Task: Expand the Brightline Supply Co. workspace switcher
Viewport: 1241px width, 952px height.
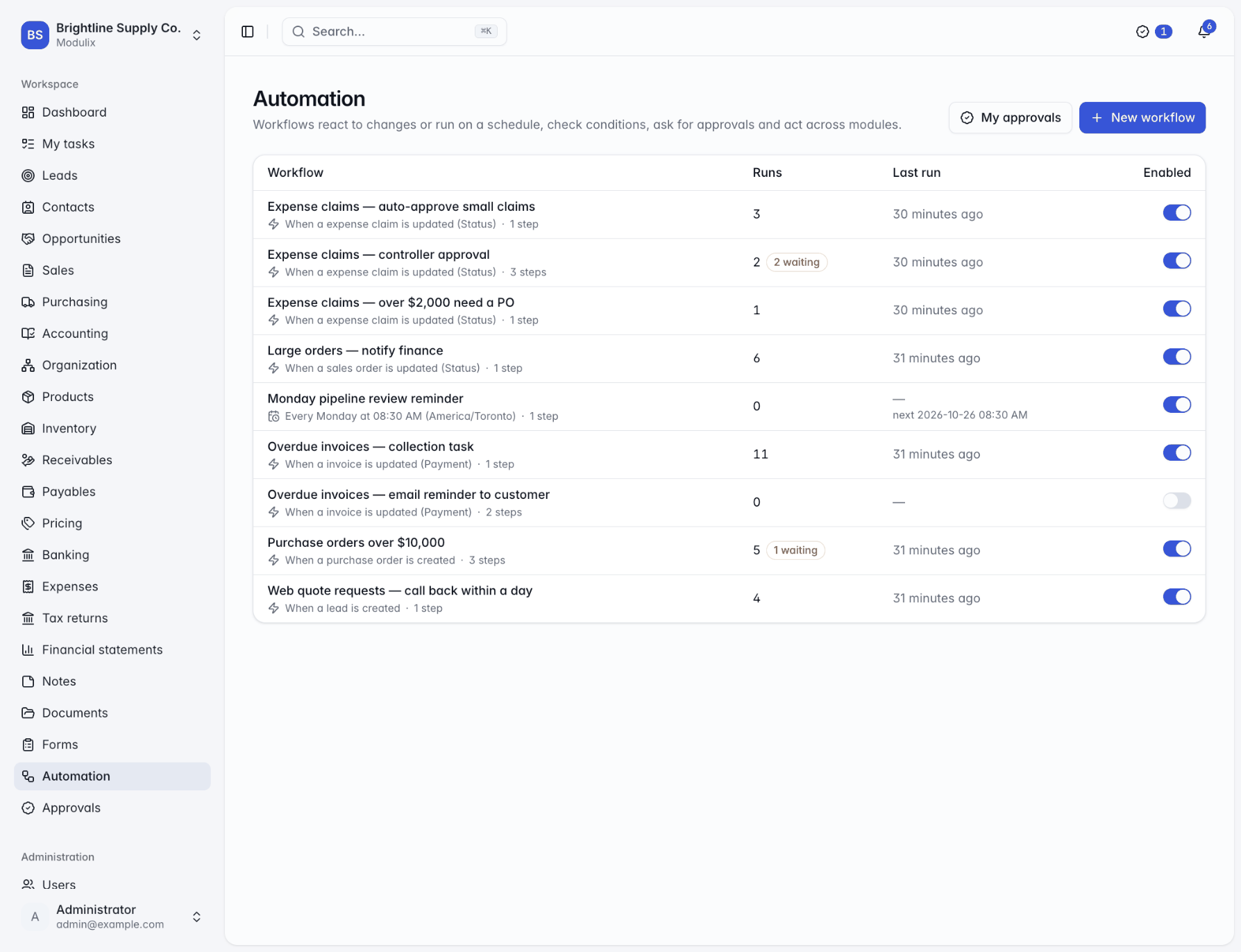Action: pos(196,35)
